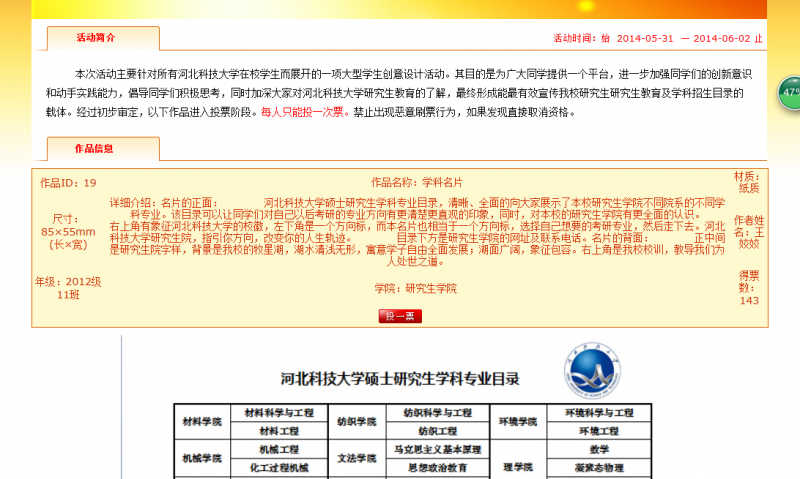Screen dimensions: 800x479
Task: Click the 尺寸: 85×55mm text
Action: tap(68, 232)
